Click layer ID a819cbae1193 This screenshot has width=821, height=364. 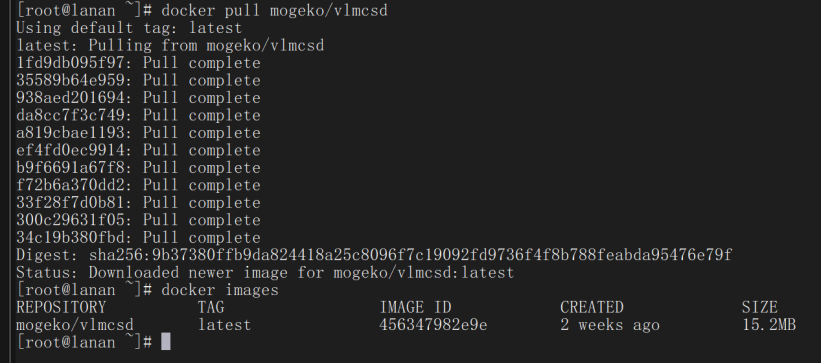[70, 133]
